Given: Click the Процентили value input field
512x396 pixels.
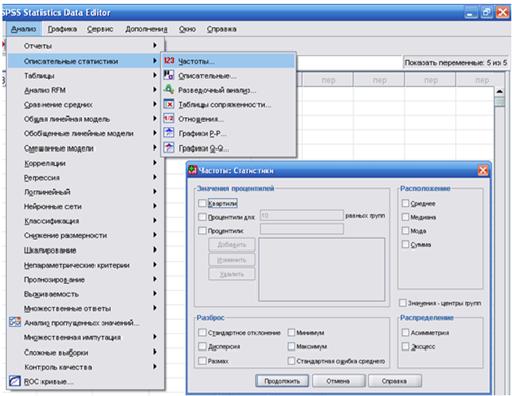Looking at the screenshot, I should pyautogui.click(x=302, y=229).
